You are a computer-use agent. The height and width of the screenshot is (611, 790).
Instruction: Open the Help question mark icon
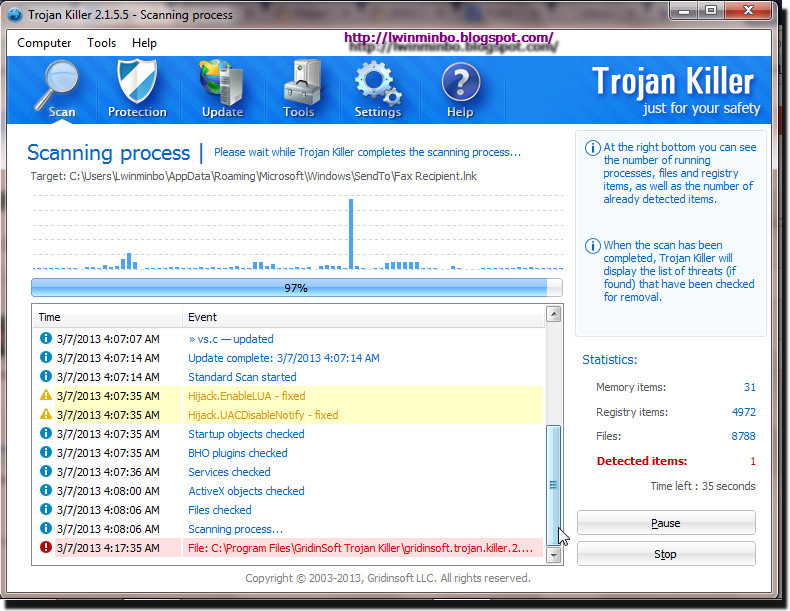coord(460,89)
